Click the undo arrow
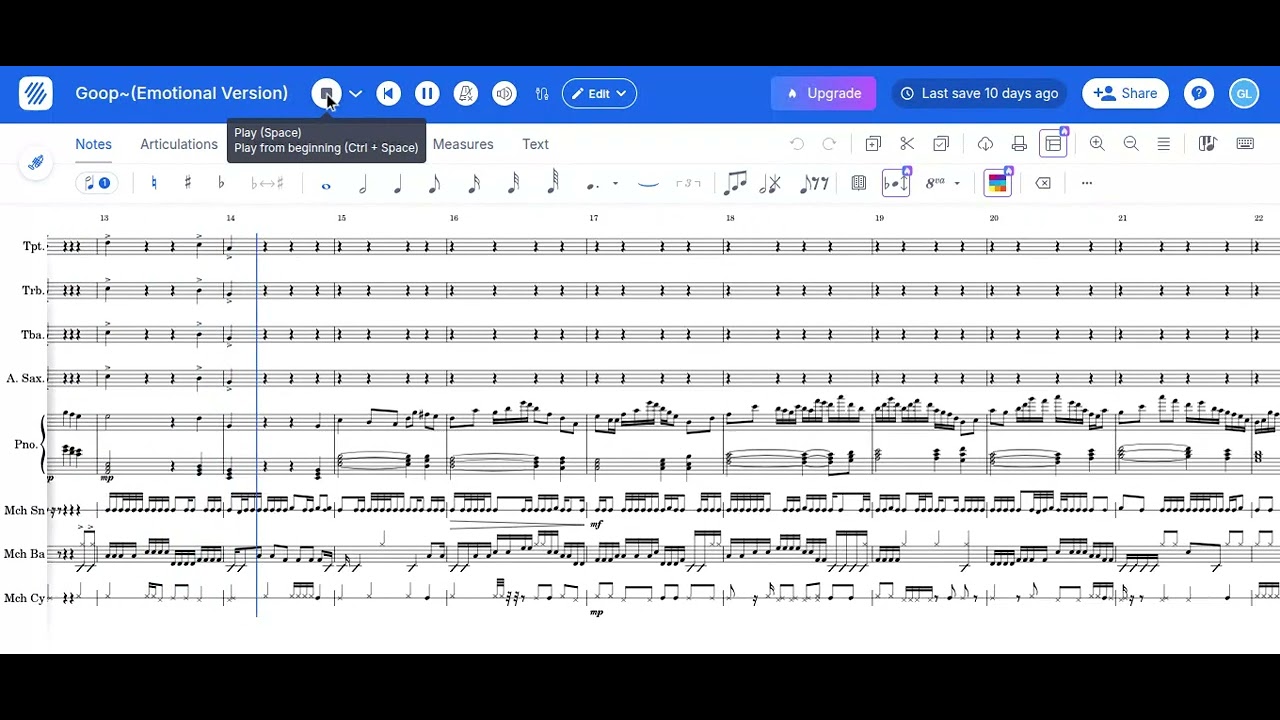 click(797, 144)
